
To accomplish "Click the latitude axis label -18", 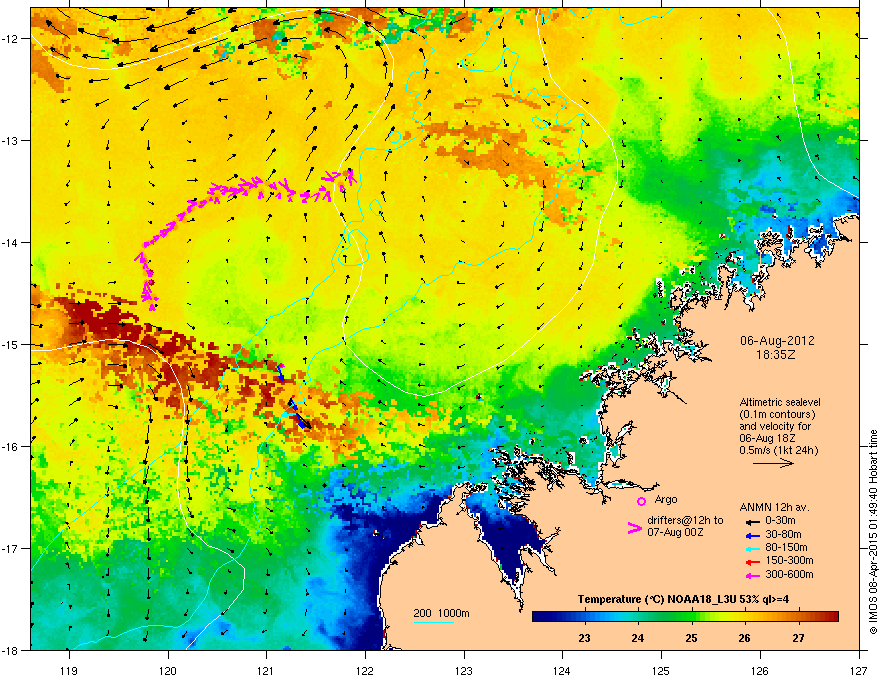I will pos(10,650).
